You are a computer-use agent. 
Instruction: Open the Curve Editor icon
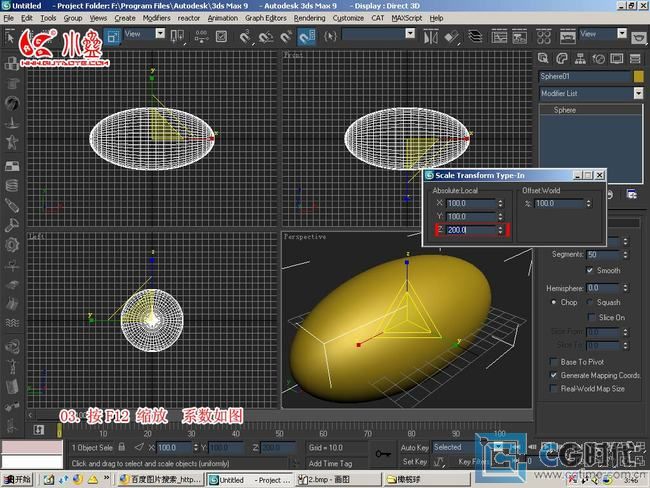(x=499, y=37)
